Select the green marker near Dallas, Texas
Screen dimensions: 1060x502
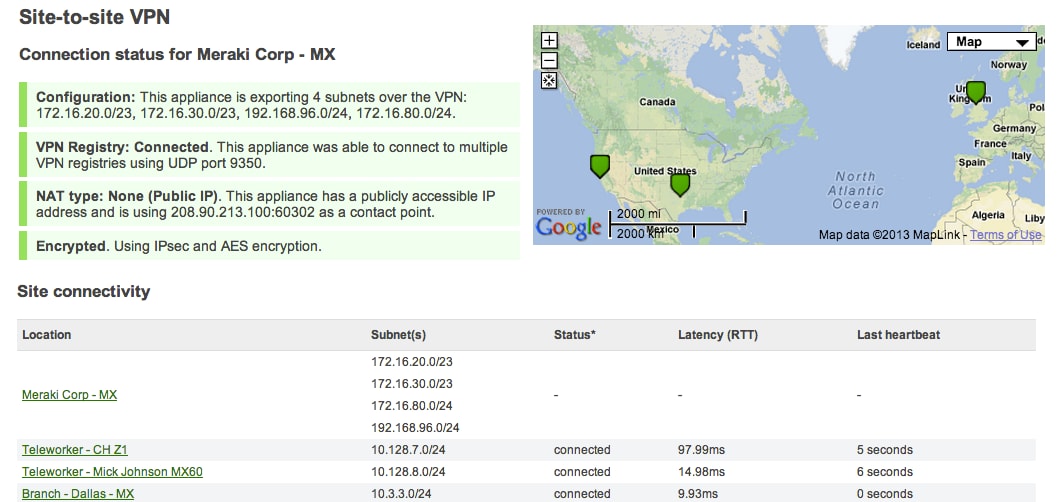point(679,184)
